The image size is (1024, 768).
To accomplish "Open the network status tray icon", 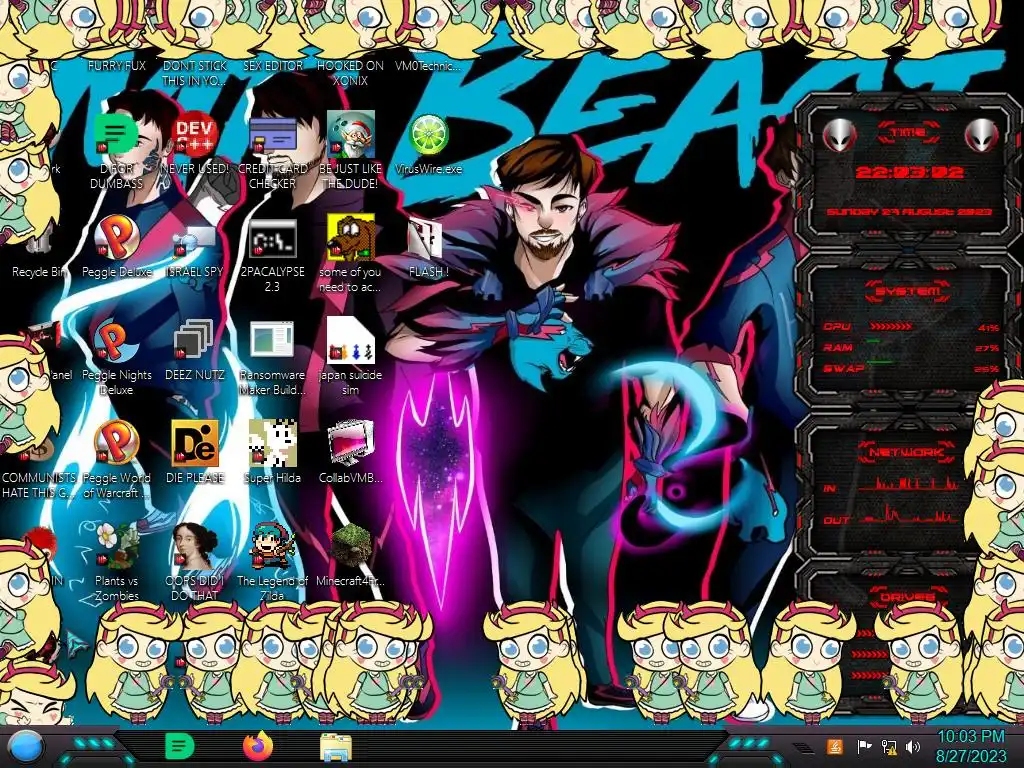I will coord(889,746).
